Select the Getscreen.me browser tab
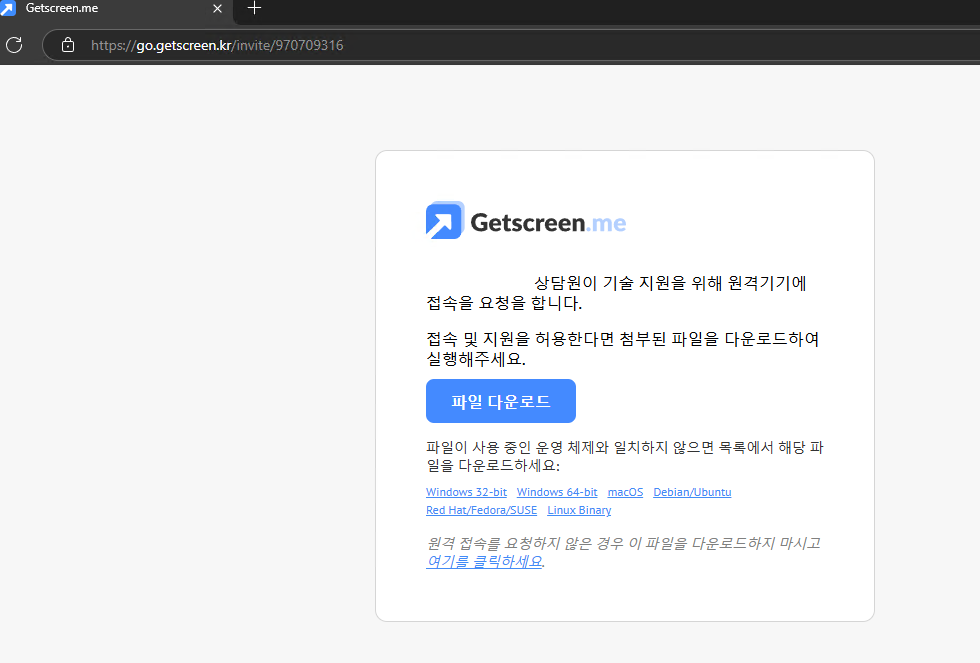980x663 pixels. [116, 9]
